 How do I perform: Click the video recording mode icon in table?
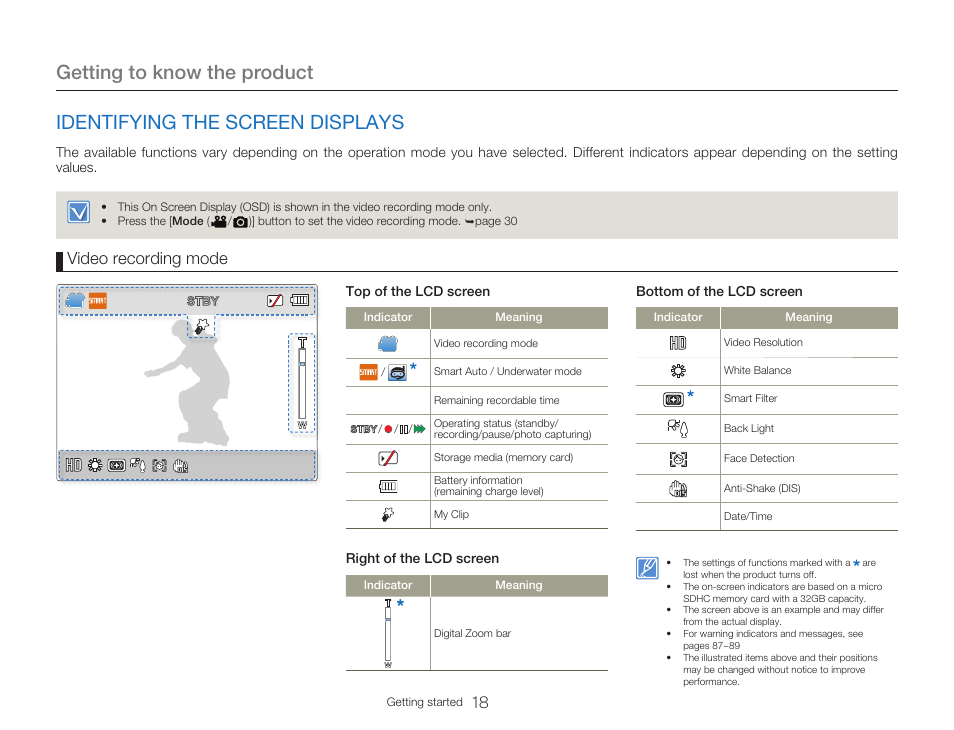[388, 344]
